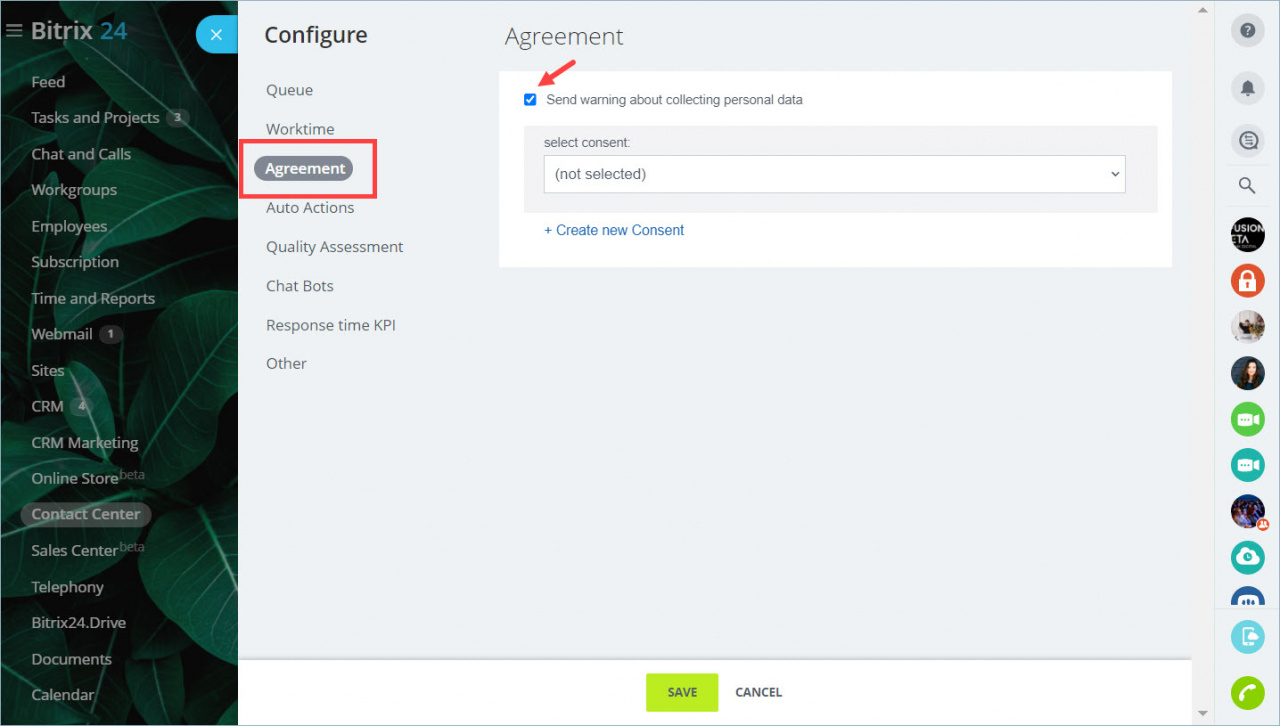Click the Bitrix 24 logo

[x=79, y=30]
